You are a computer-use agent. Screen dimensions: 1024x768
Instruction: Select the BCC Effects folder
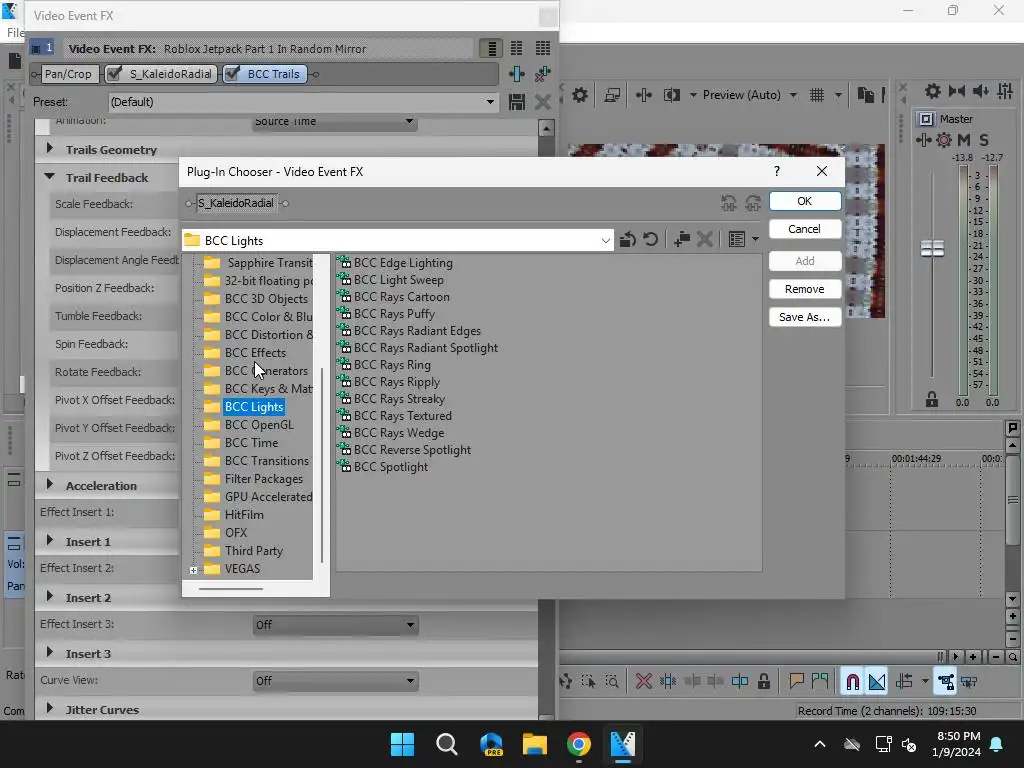pyautogui.click(x=255, y=353)
